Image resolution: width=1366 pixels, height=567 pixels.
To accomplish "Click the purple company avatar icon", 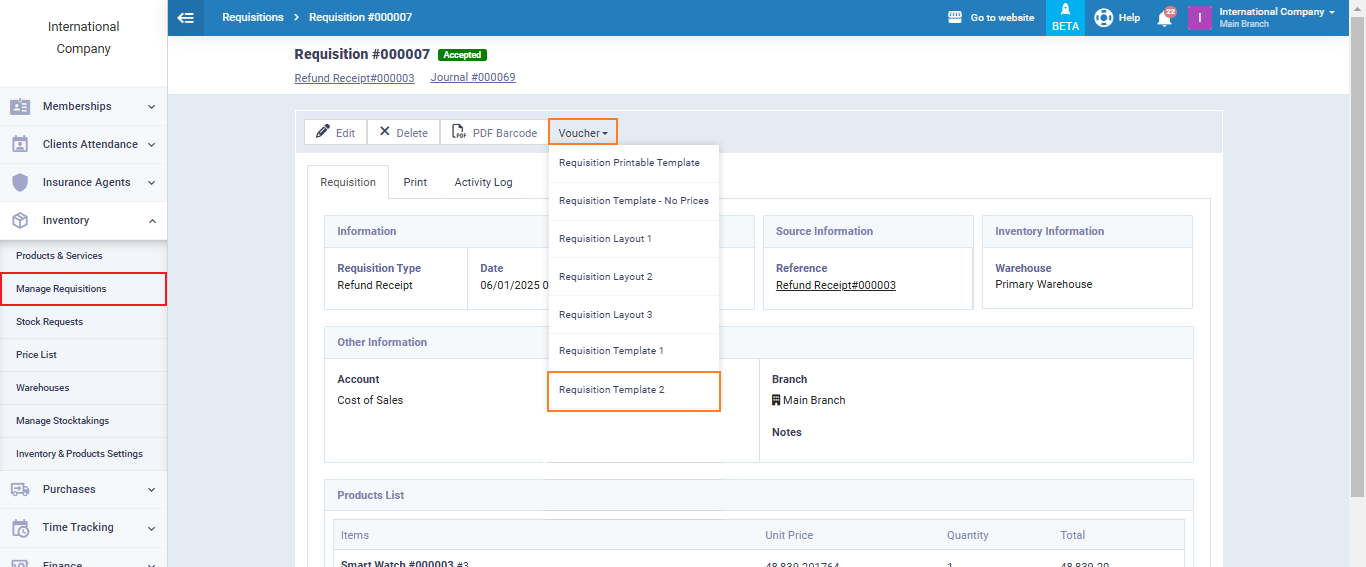I will (x=1199, y=18).
